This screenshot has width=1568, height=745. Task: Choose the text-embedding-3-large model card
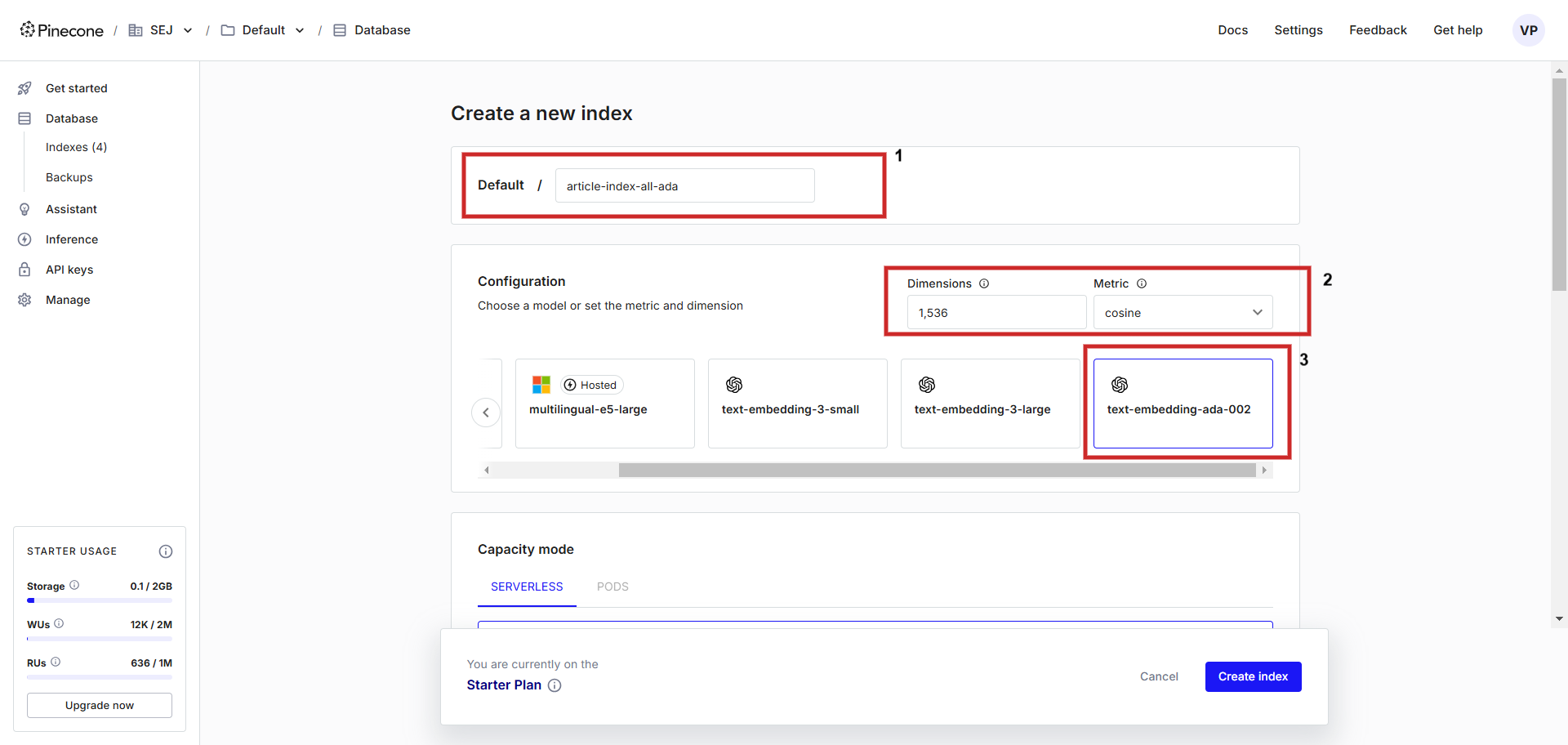point(990,404)
